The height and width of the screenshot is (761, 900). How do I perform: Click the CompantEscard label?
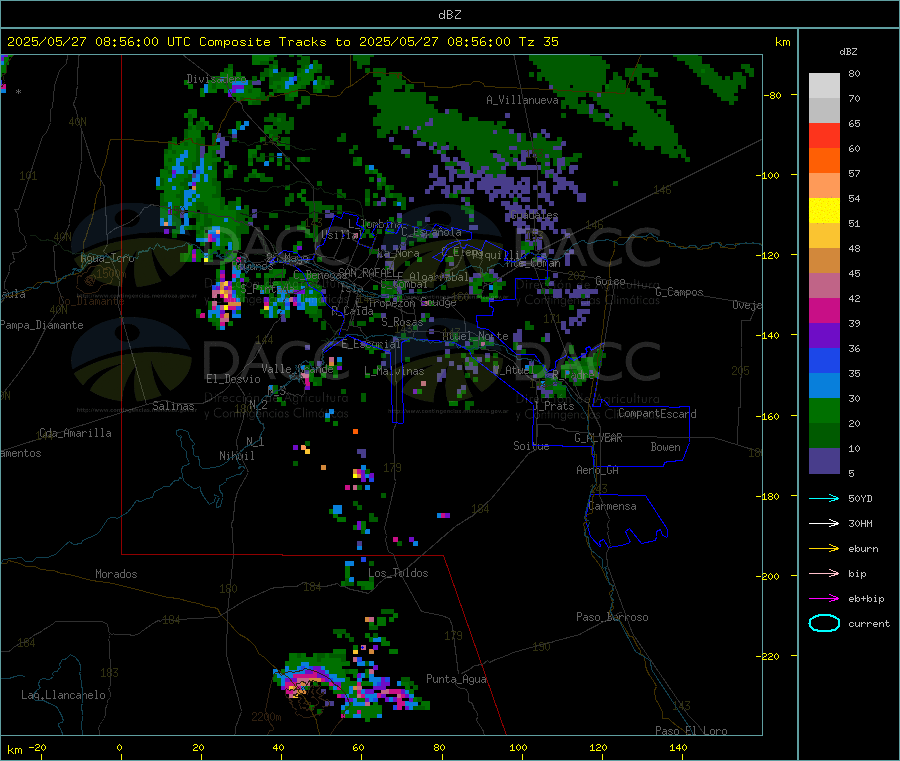657,414
